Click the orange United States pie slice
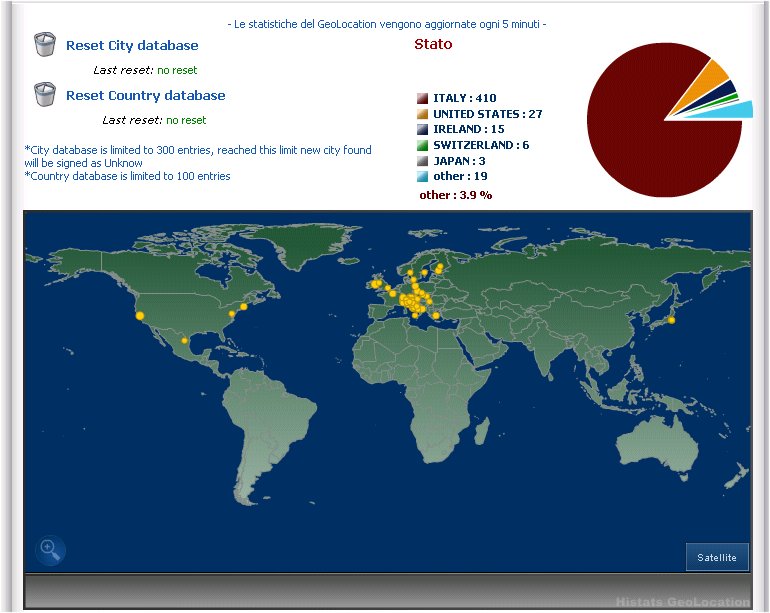 coord(707,82)
